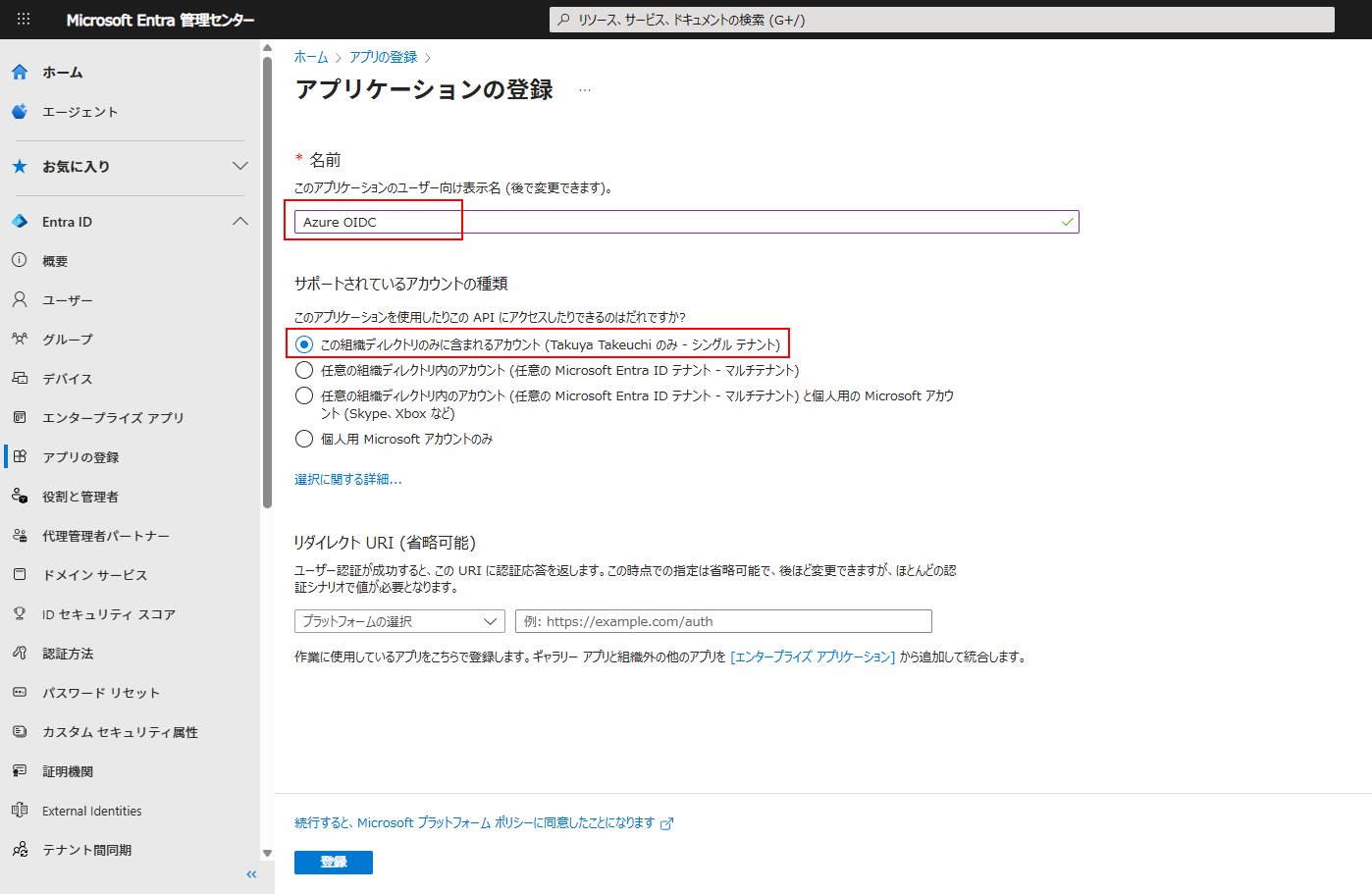Click the name field containing Azure OIDC

686,222
